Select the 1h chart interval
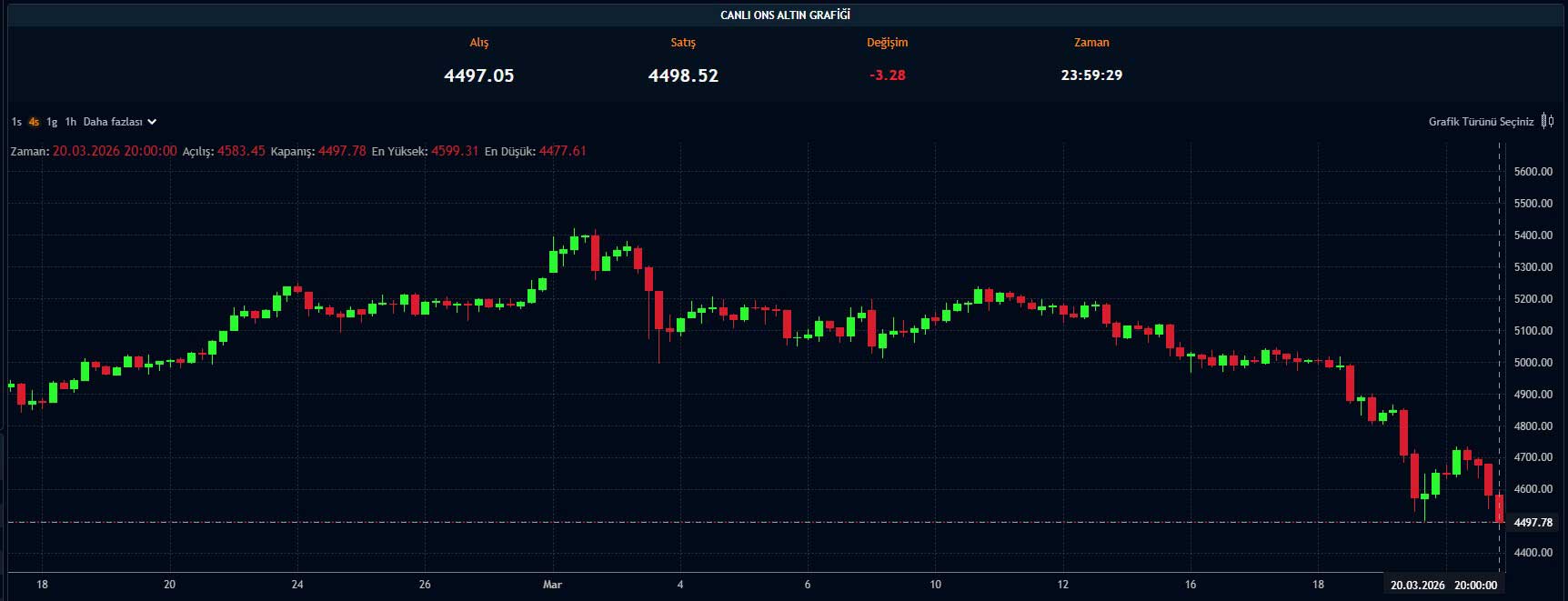Screen dimensions: 1568x601 coord(71,122)
